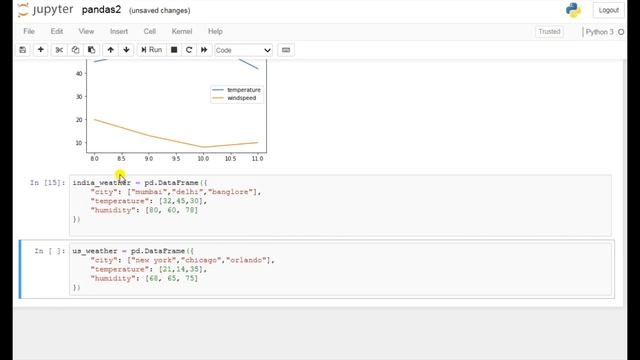Insert a cell below with plus icon

coord(40,50)
